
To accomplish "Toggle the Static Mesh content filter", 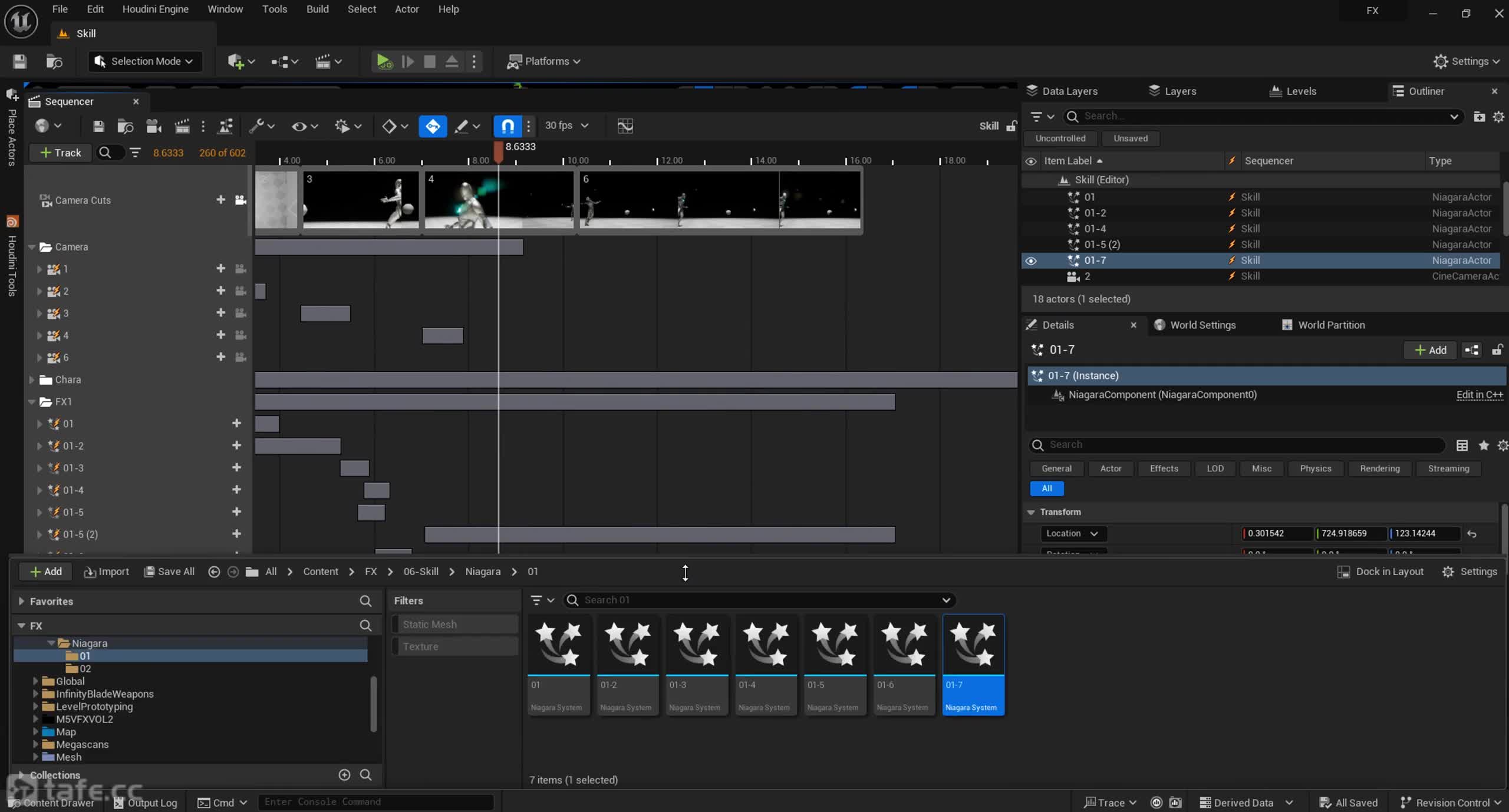I will point(455,625).
